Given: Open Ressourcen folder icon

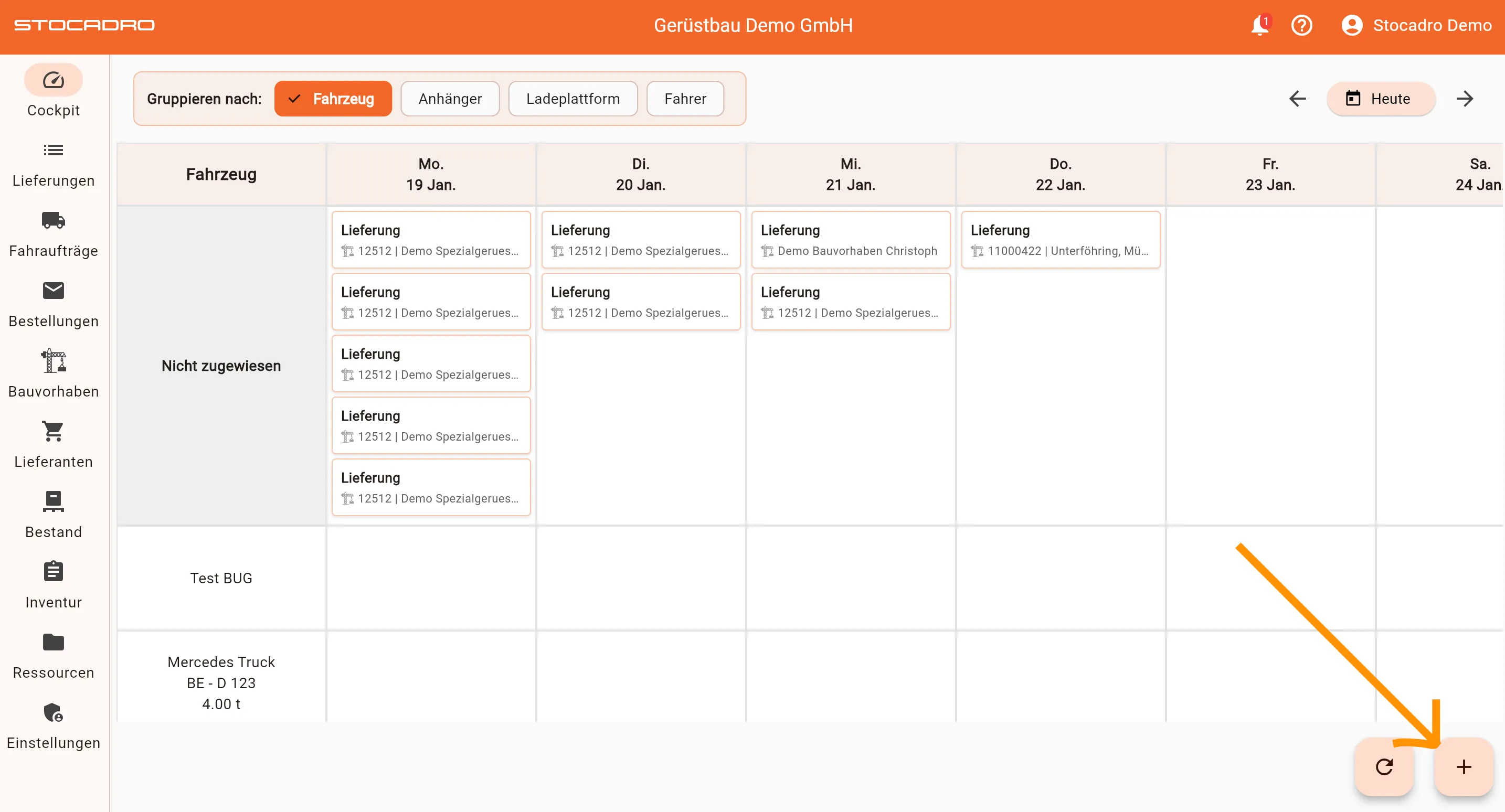Looking at the screenshot, I should [53, 642].
